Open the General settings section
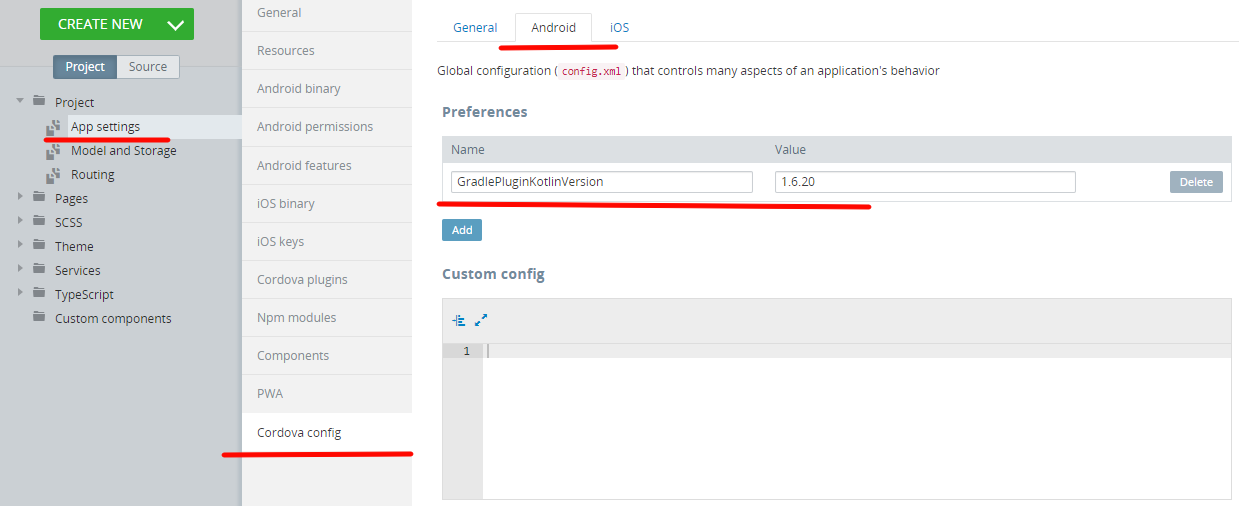The height and width of the screenshot is (506, 1239). [327, 13]
